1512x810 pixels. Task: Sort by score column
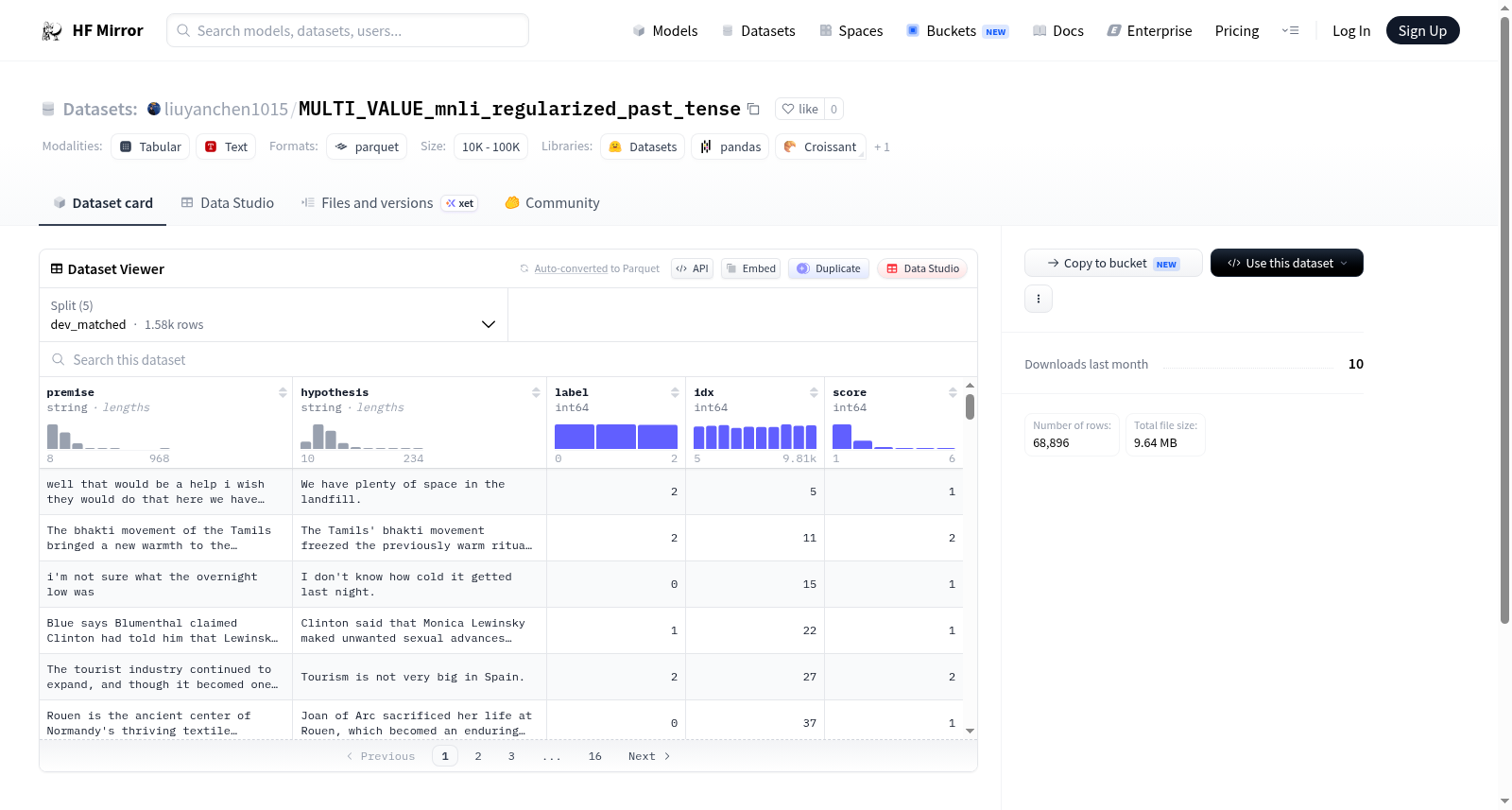click(953, 392)
